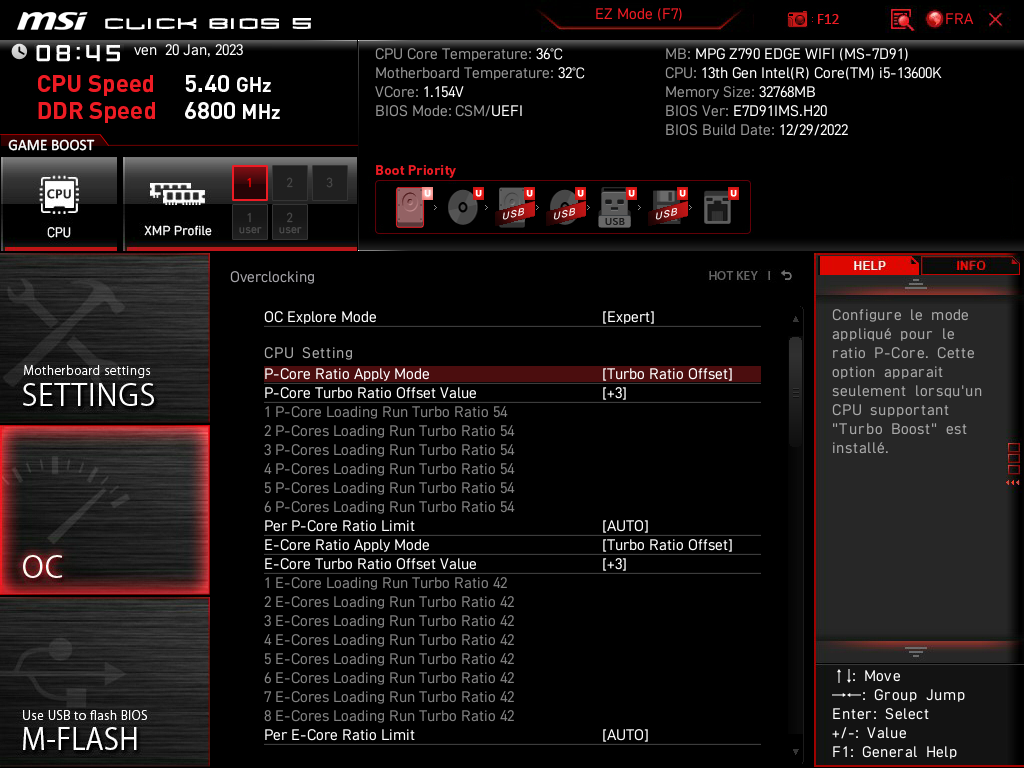Viewport: 1024px width, 768px height.
Task: Select the network boot device icon
Action: click(x=720, y=207)
